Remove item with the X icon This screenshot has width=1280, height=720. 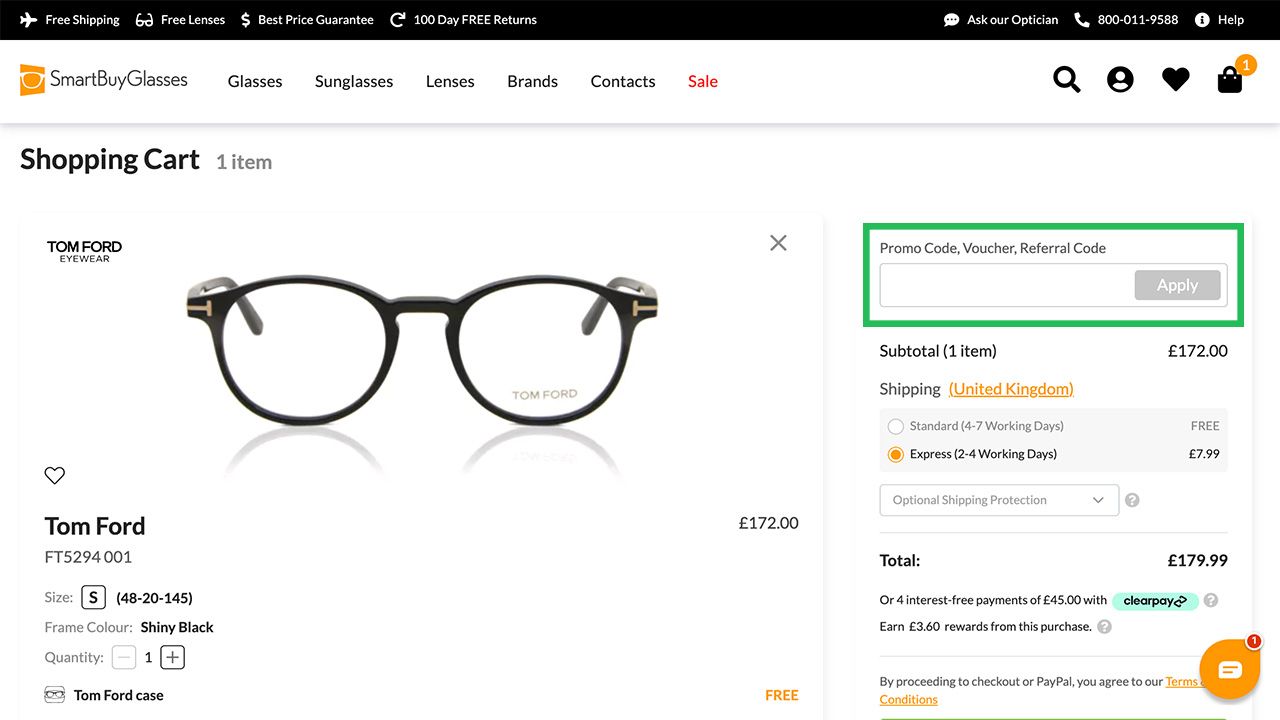778,243
